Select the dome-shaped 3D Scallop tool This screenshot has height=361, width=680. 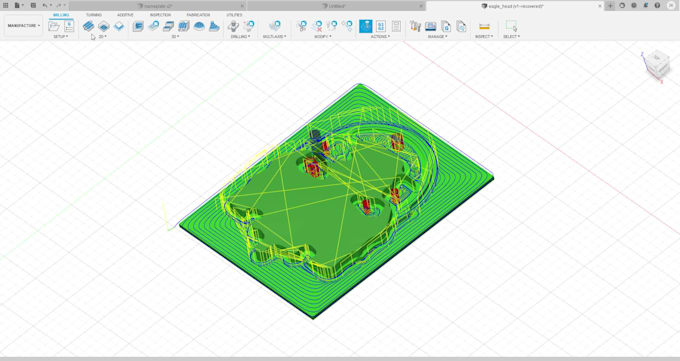pos(199,26)
